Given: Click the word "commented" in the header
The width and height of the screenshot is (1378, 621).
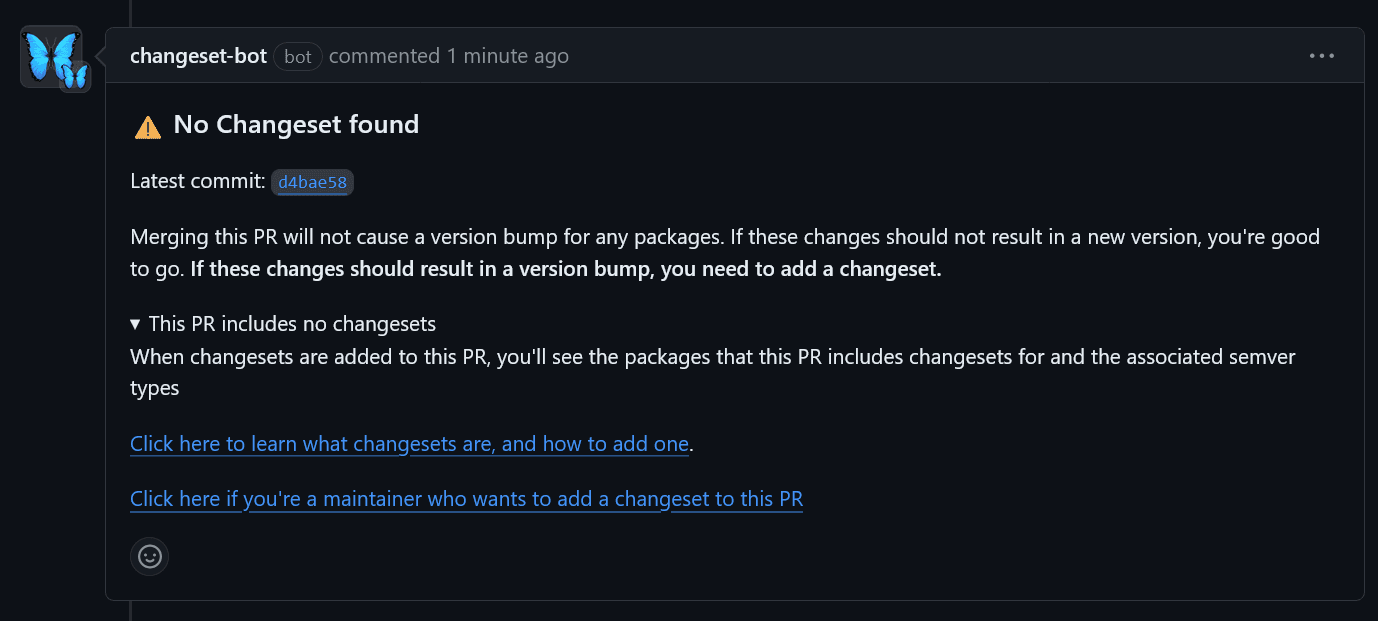Looking at the screenshot, I should 384,56.
